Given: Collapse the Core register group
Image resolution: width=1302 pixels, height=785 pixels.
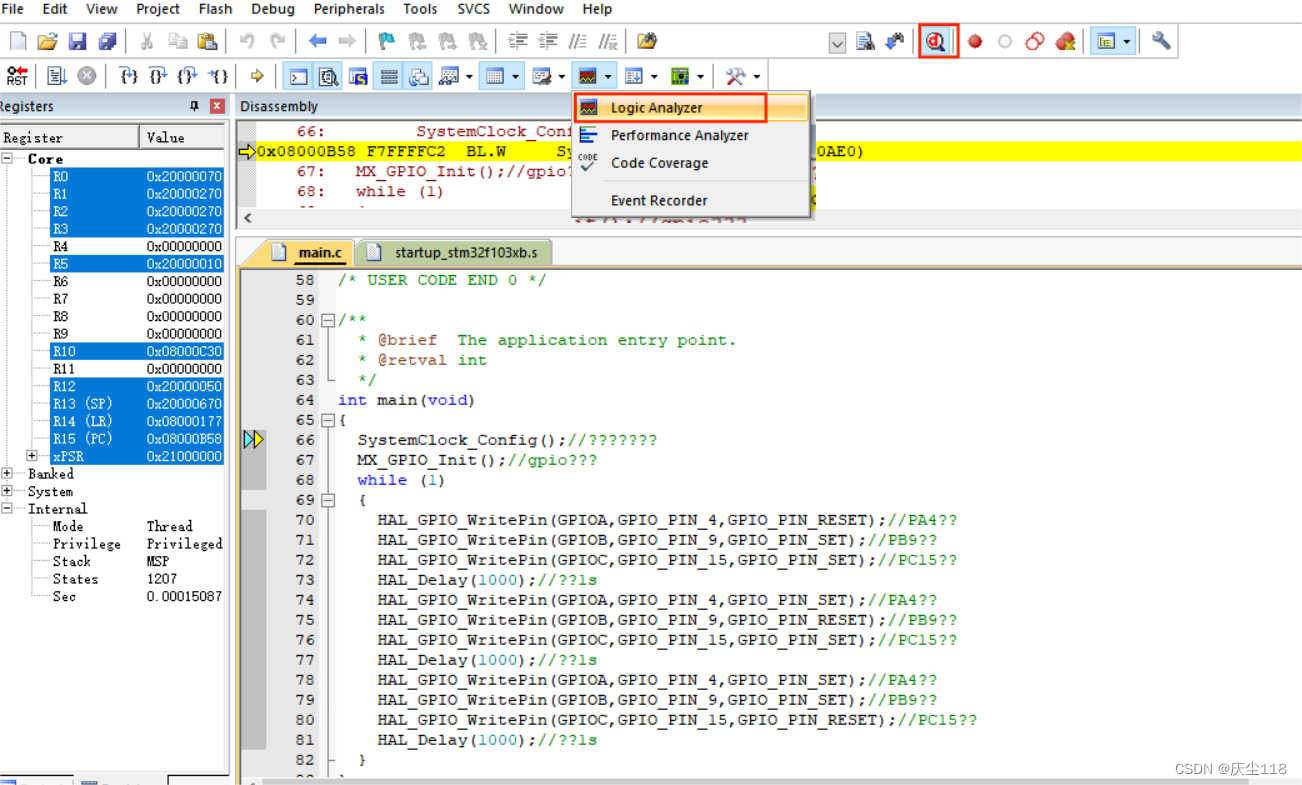Looking at the screenshot, I should (x=8, y=159).
